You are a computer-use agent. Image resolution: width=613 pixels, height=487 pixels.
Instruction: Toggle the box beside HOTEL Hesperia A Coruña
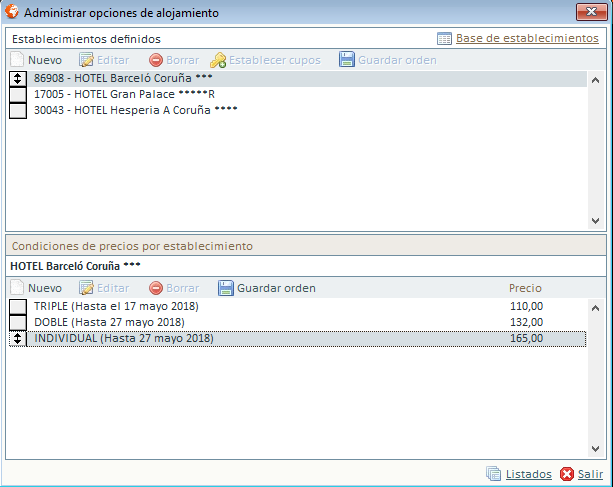point(17,110)
